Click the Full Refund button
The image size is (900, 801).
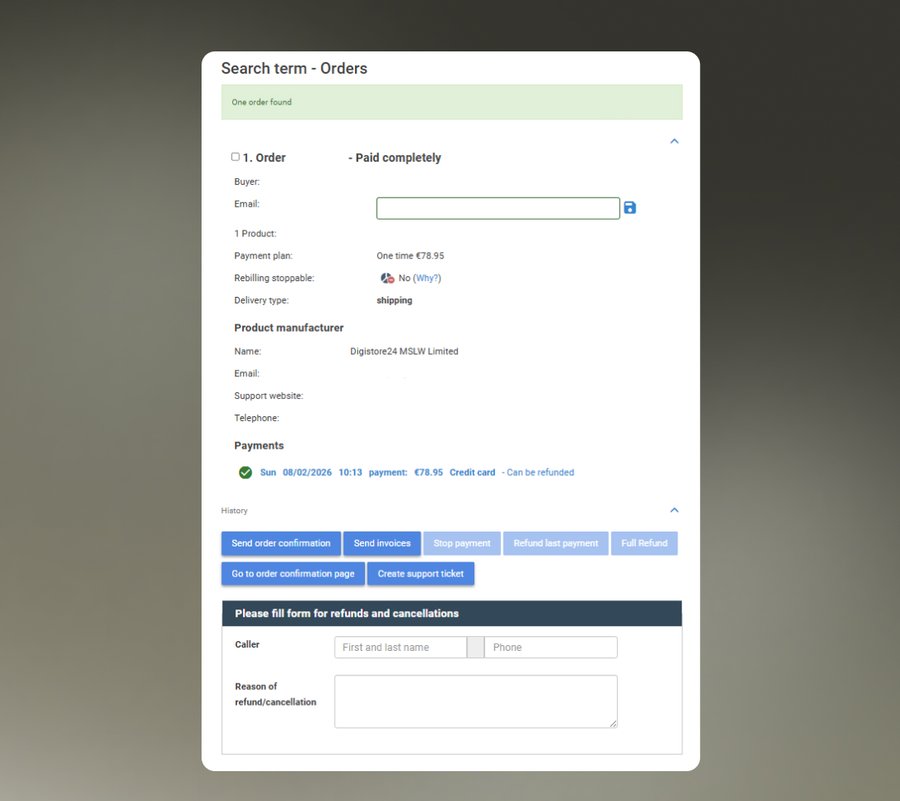click(x=645, y=543)
